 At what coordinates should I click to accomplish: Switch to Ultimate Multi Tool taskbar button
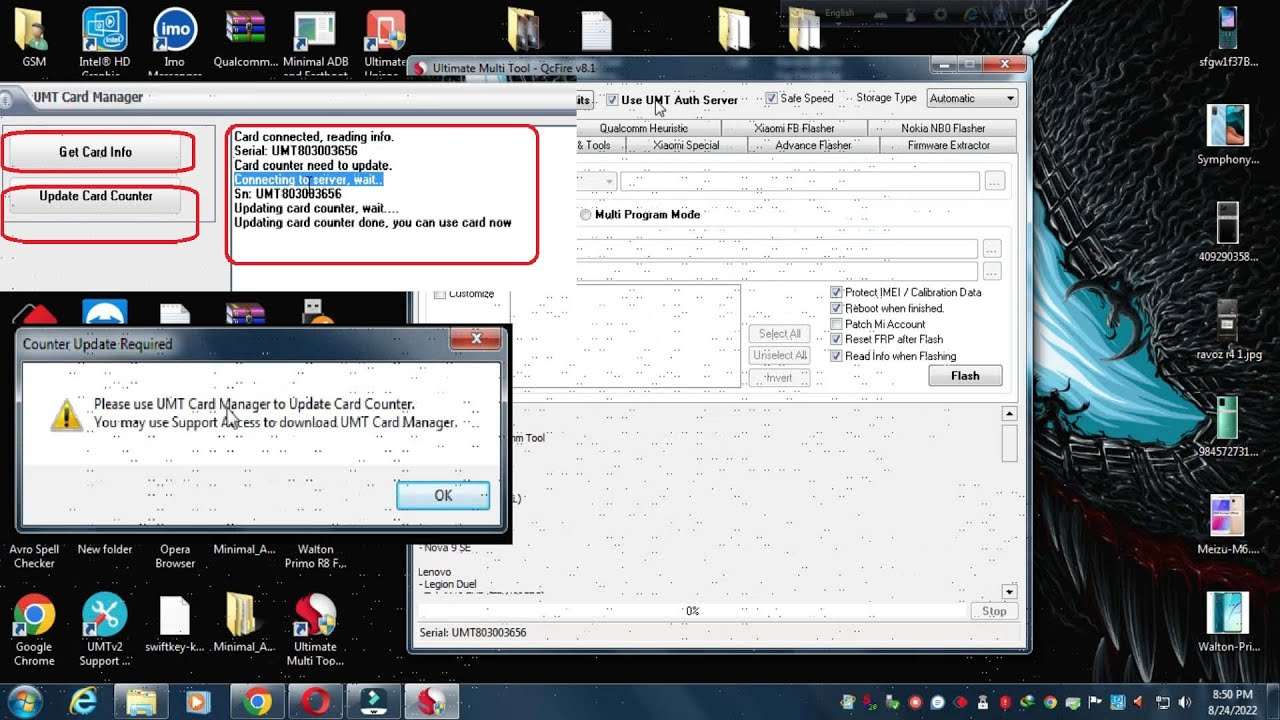coord(431,702)
